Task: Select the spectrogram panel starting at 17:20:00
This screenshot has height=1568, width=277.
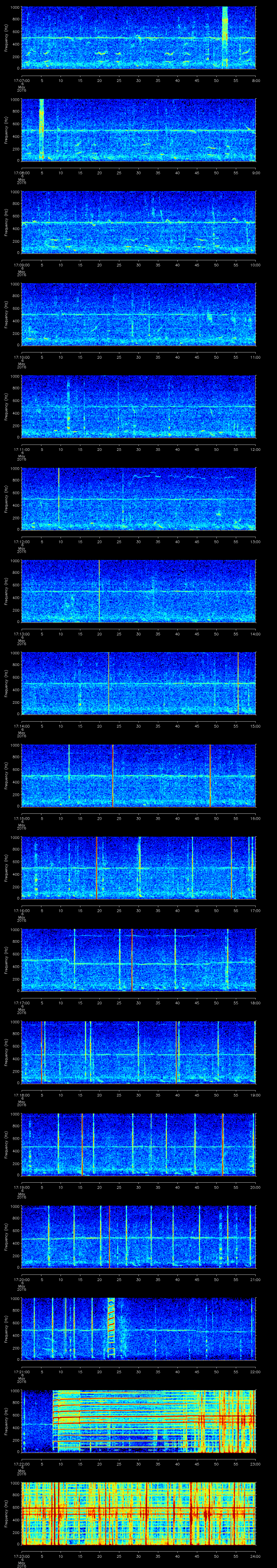Action: (138, 1237)
